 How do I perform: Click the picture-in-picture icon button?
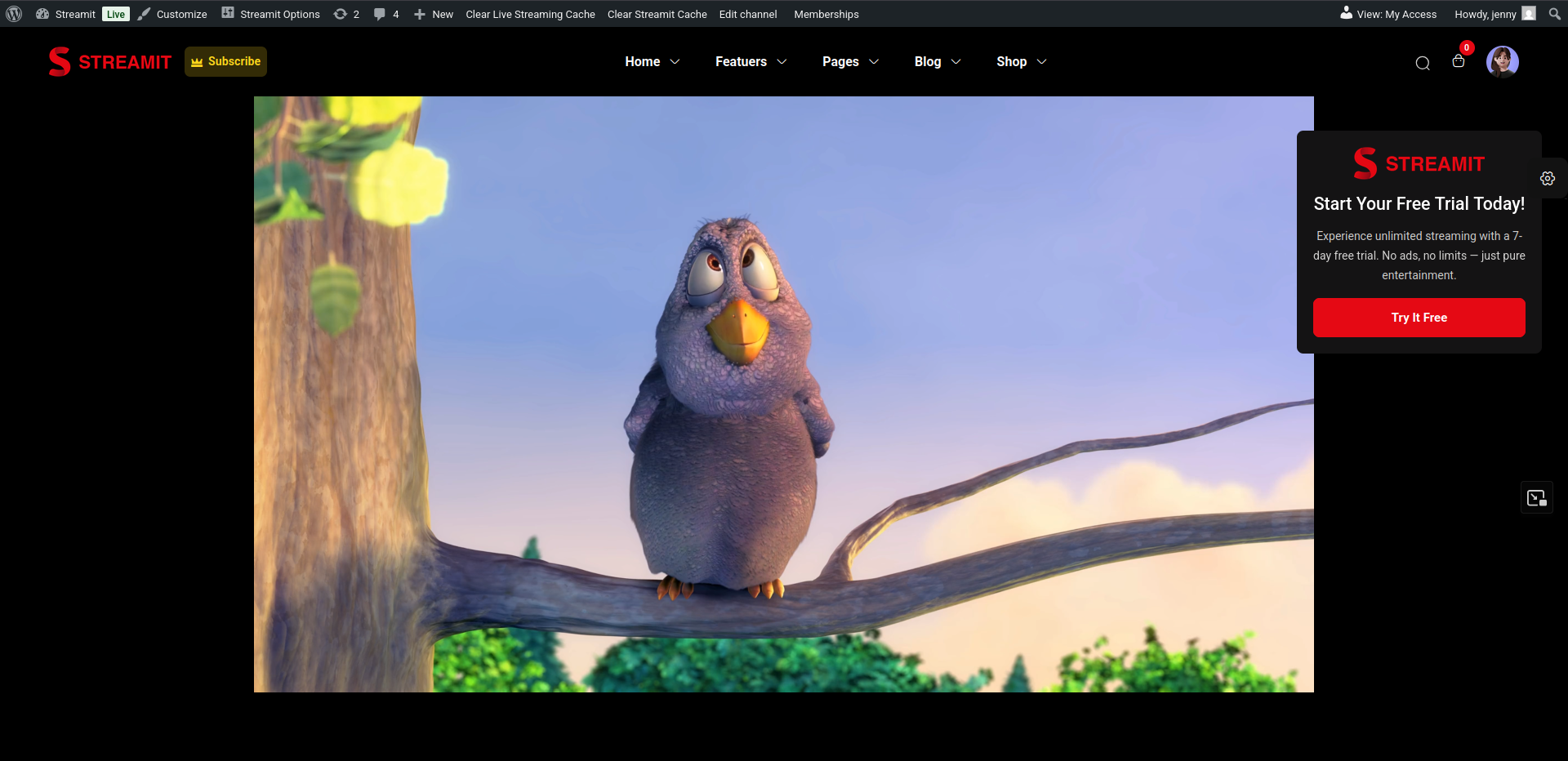point(1537,498)
